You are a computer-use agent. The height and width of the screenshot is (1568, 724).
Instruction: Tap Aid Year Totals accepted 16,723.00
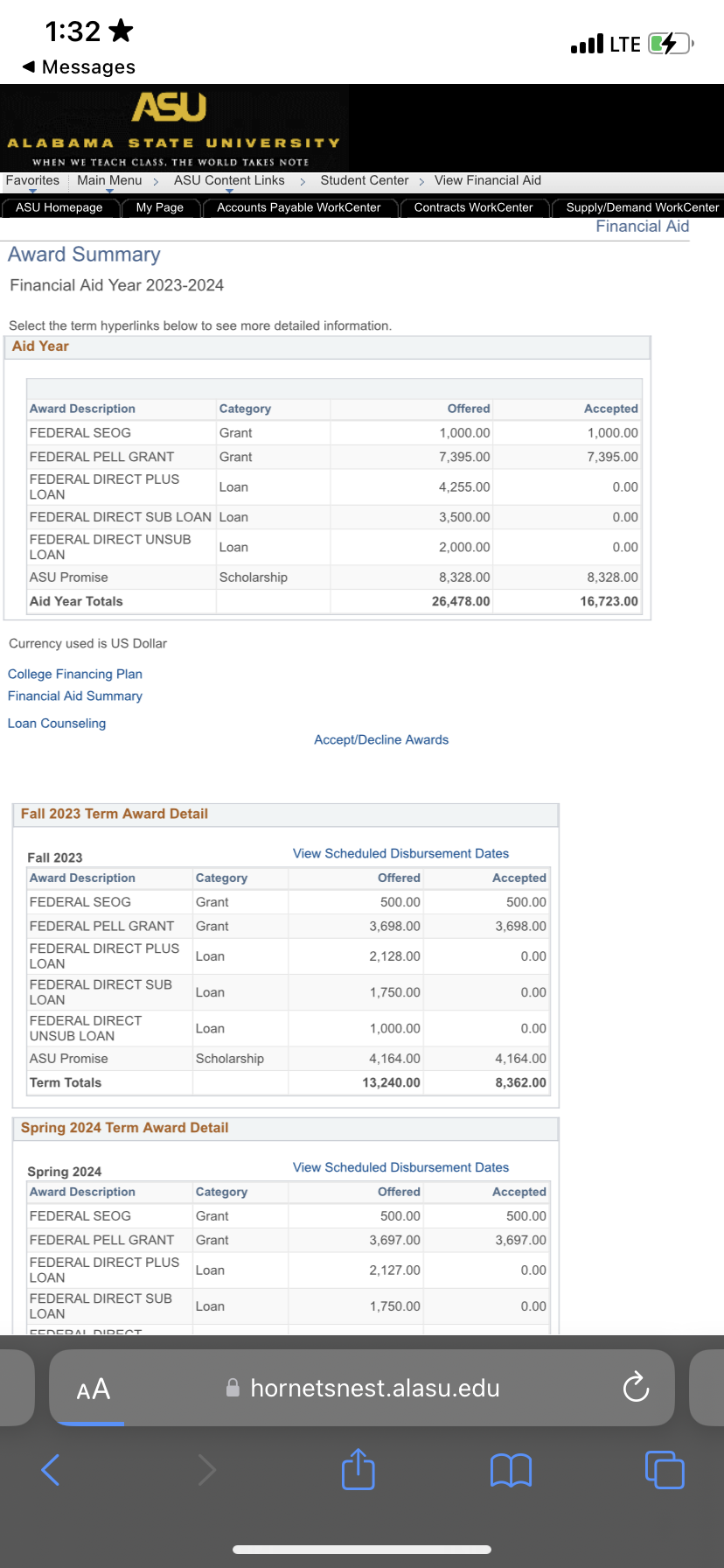(x=609, y=601)
